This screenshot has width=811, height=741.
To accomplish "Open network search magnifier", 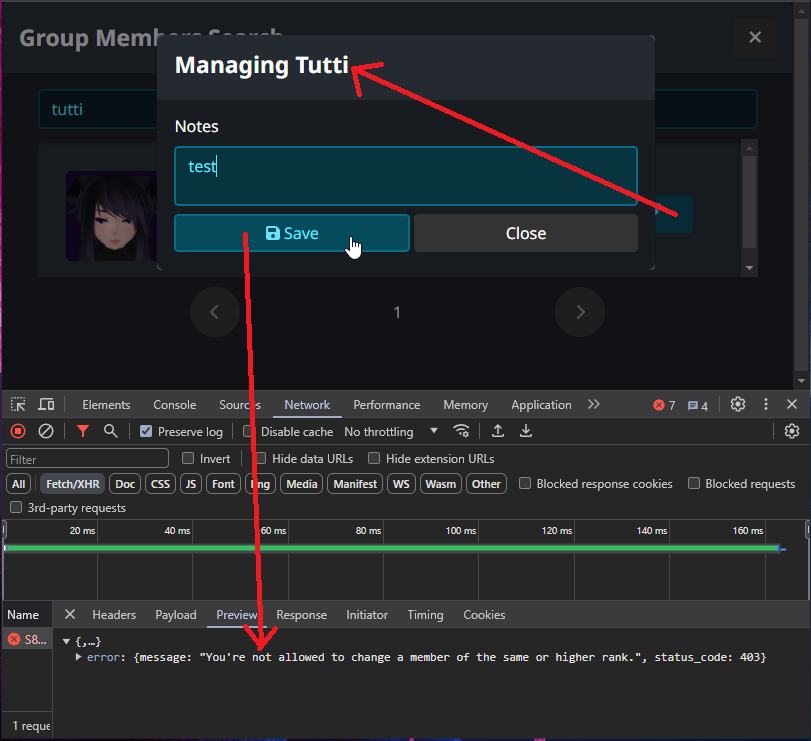I will pyautogui.click(x=111, y=431).
